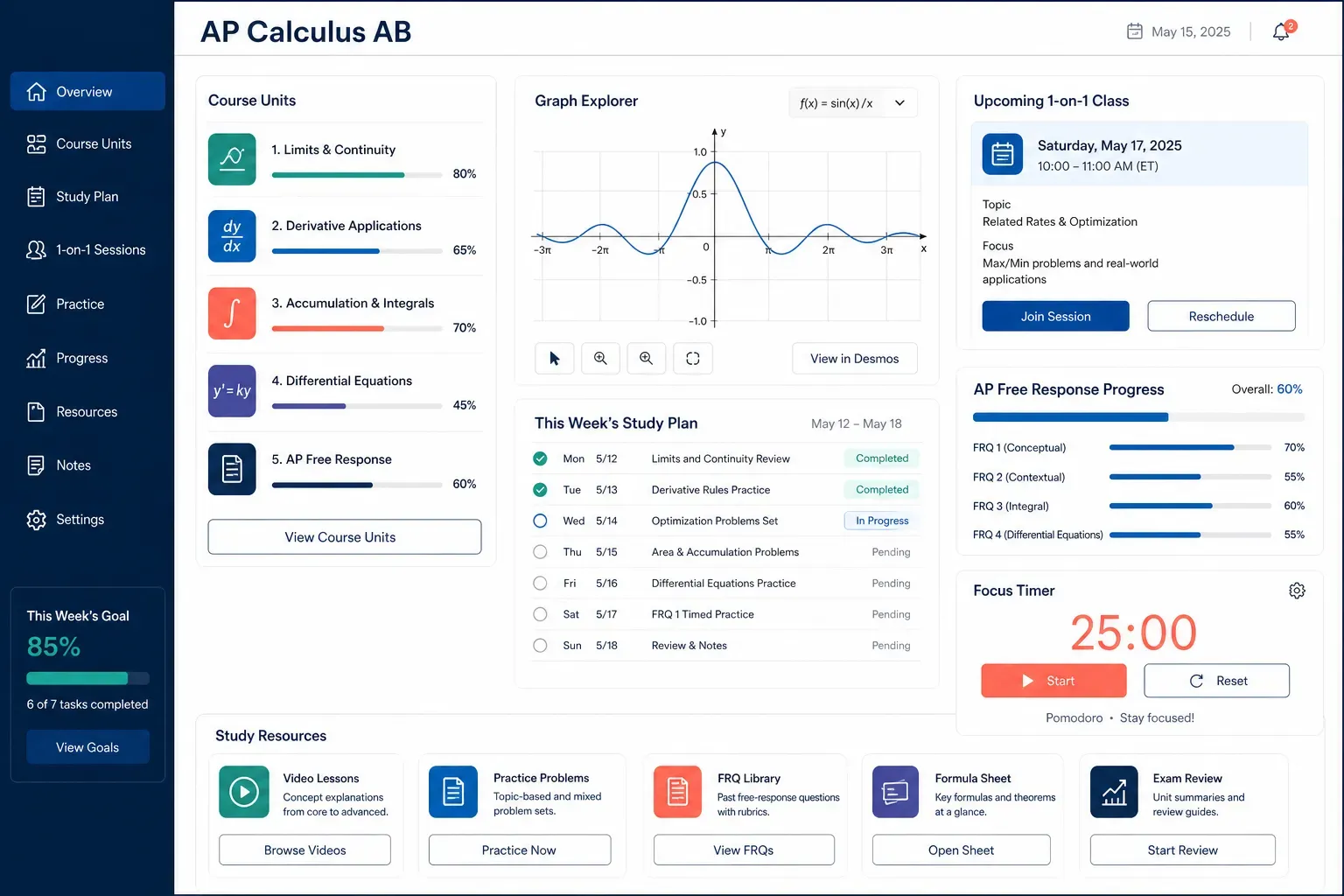Open Progress in the sidebar
The height and width of the screenshot is (896, 1344).
click(87, 358)
